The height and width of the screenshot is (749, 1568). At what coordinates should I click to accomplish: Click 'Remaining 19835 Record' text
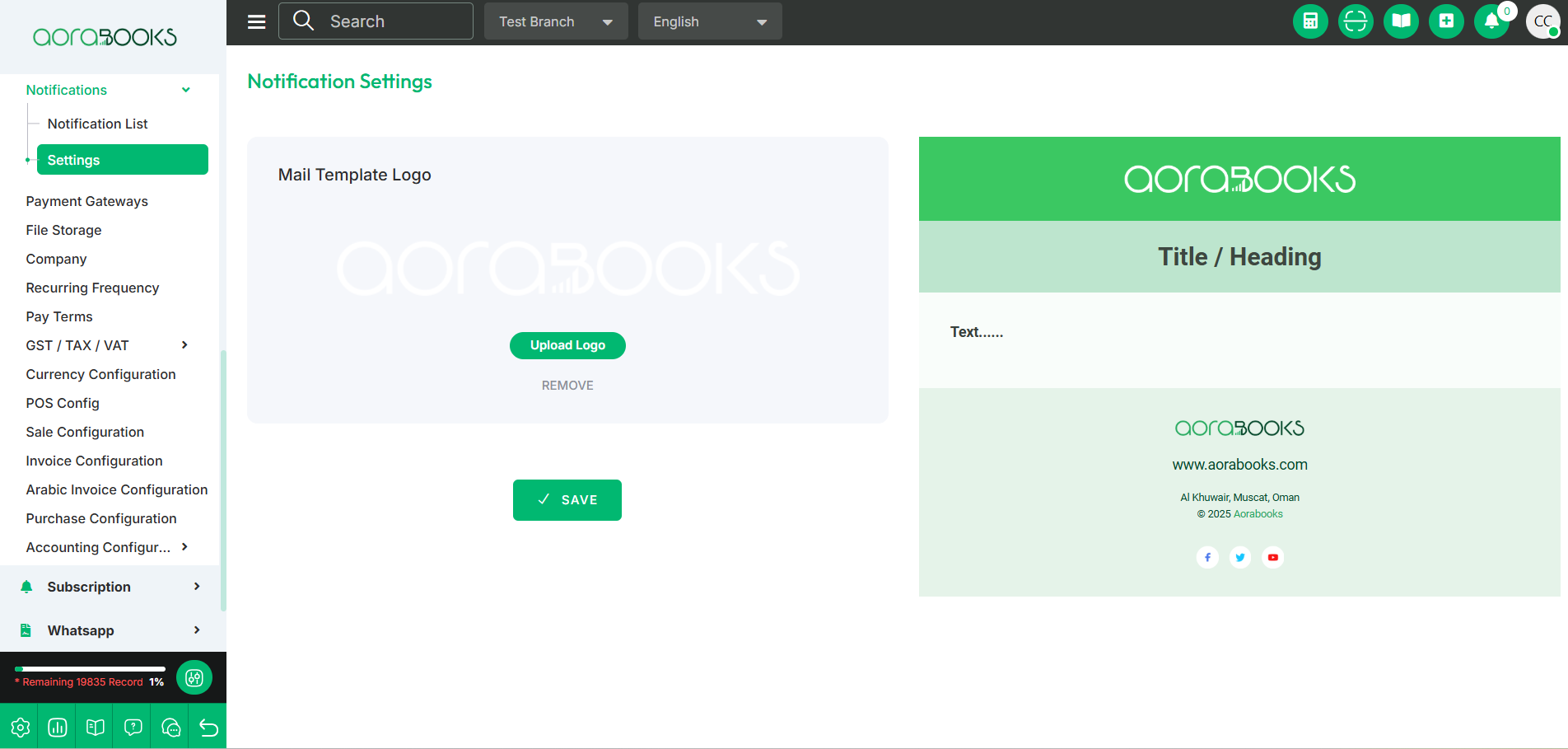click(82, 682)
